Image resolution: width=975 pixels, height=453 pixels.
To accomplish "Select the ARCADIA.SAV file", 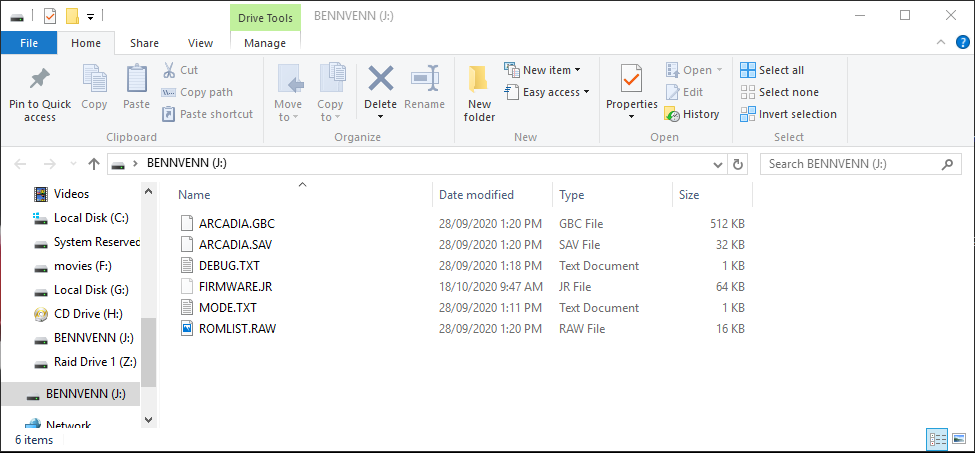I will (x=235, y=244).
